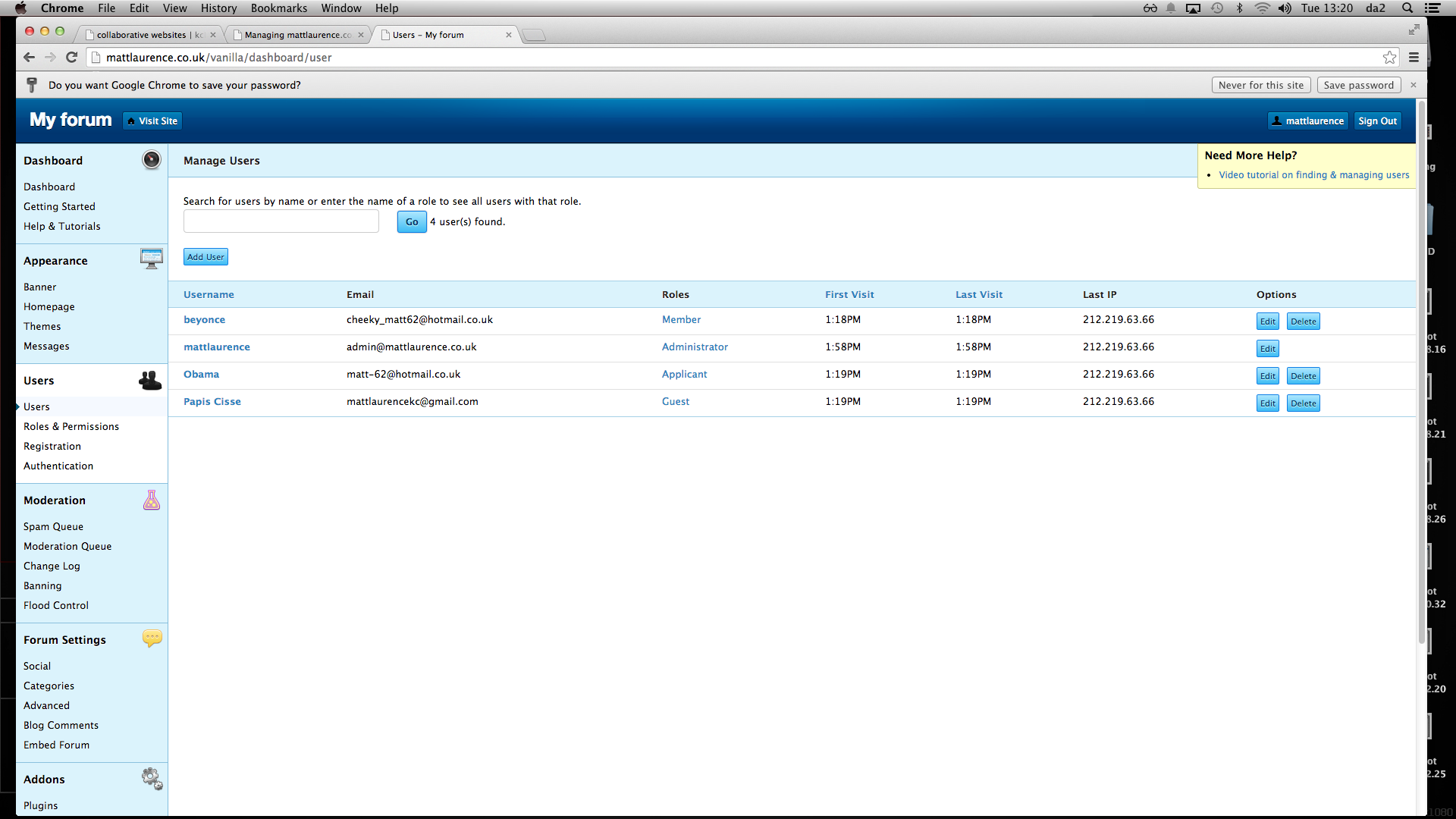Open the Chrome hamburger menu

click(x=1414, y=58)
